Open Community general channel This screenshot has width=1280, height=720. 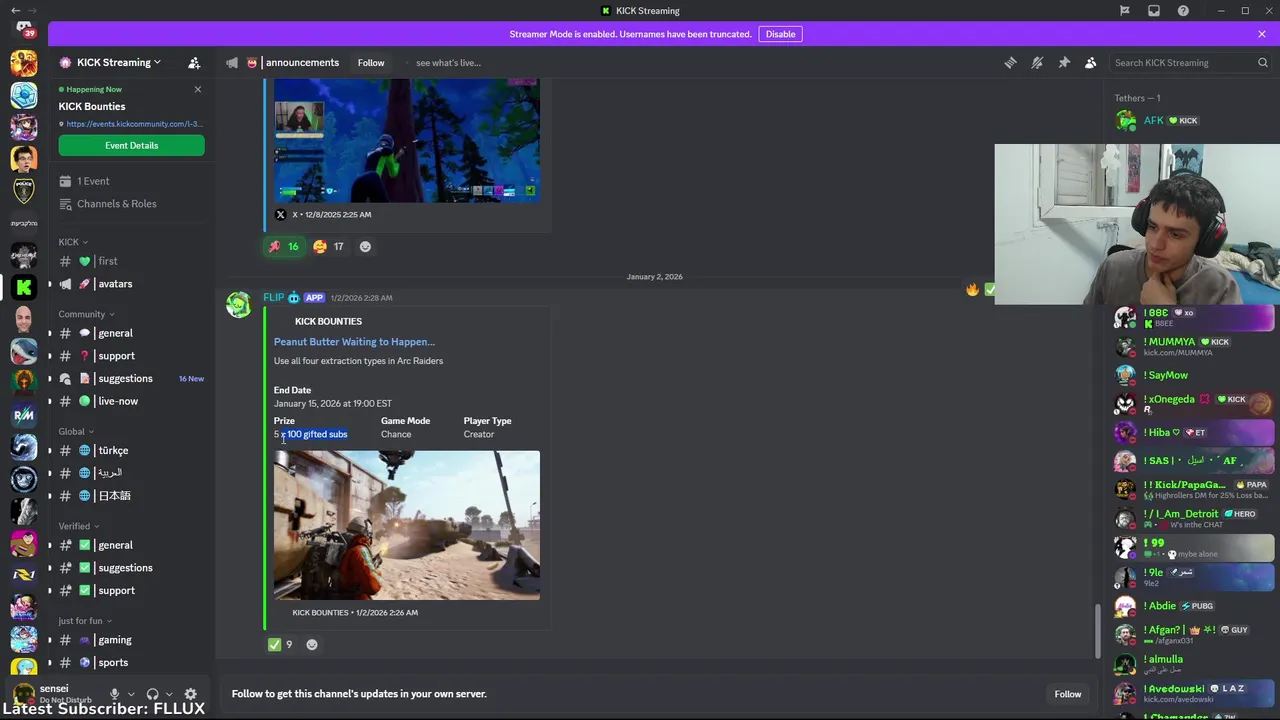(x=131, y=333)
